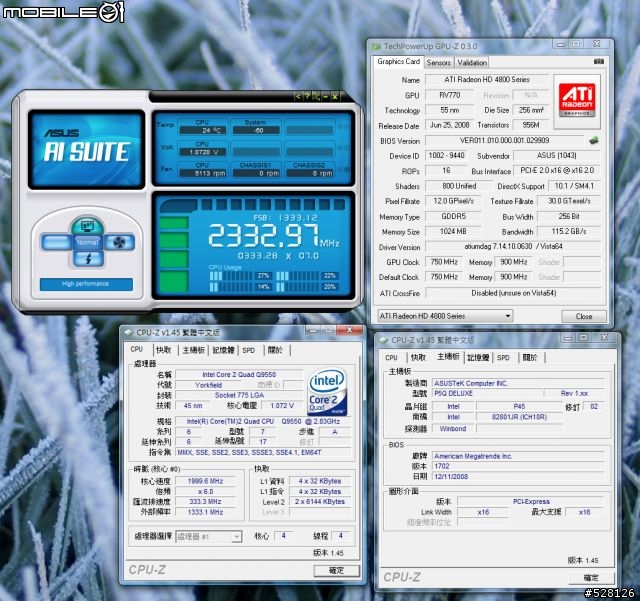Close the left CPU-Z window with red X
This screenshot has height=601, width=640.
coord(350,330)
